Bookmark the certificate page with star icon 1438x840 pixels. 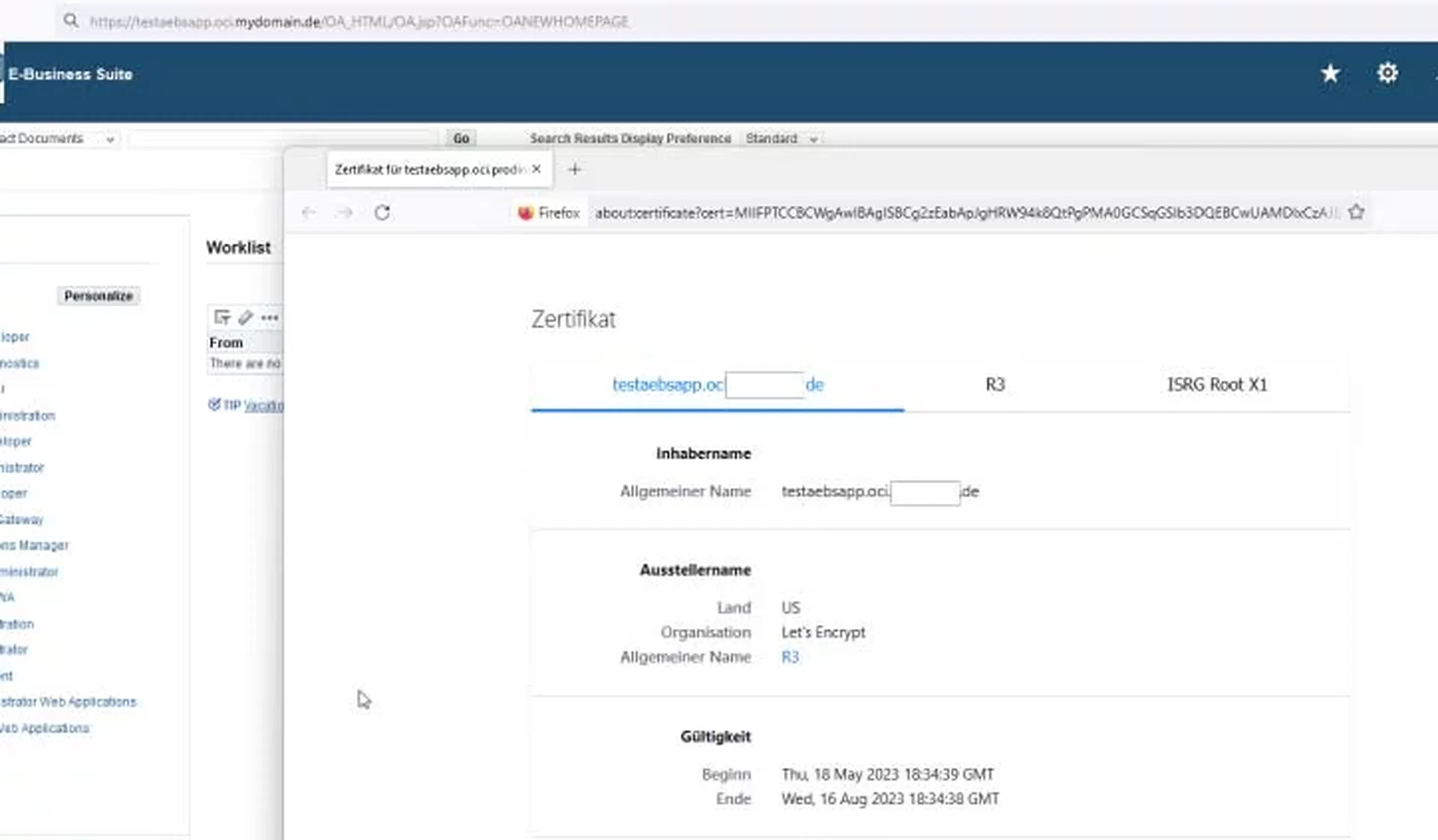(1356, 212)
